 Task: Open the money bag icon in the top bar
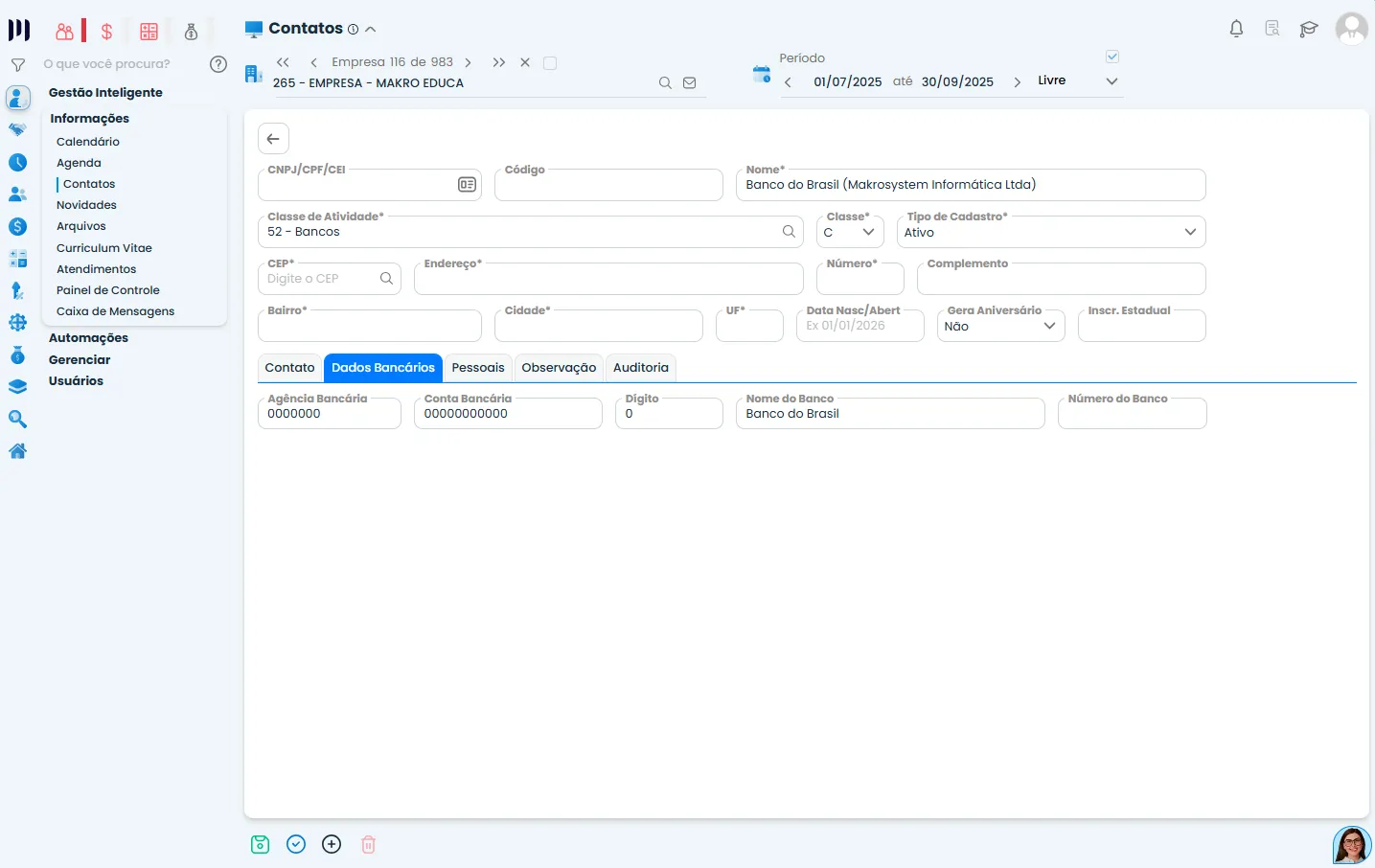coord(191,32)
